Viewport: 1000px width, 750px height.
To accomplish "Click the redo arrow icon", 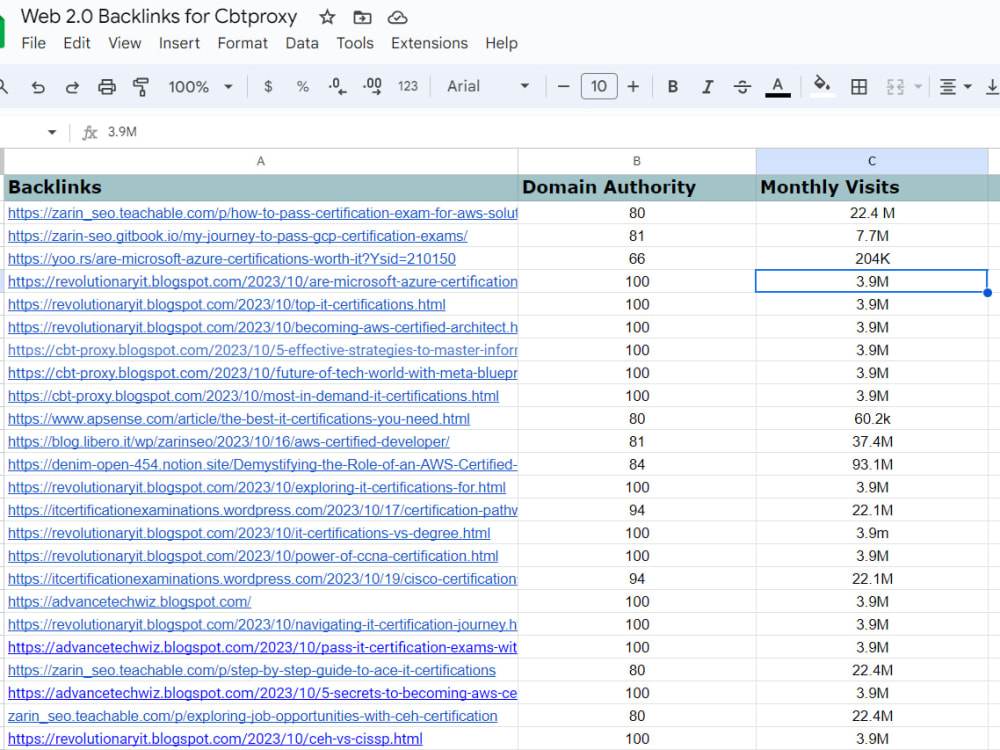I will 72,87.
